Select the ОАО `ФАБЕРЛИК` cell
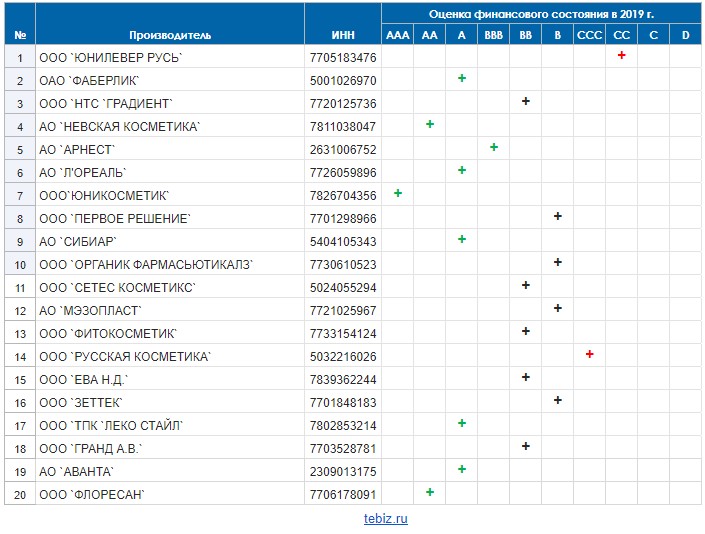Screen dimensions: 705x534 coord(170,80)
